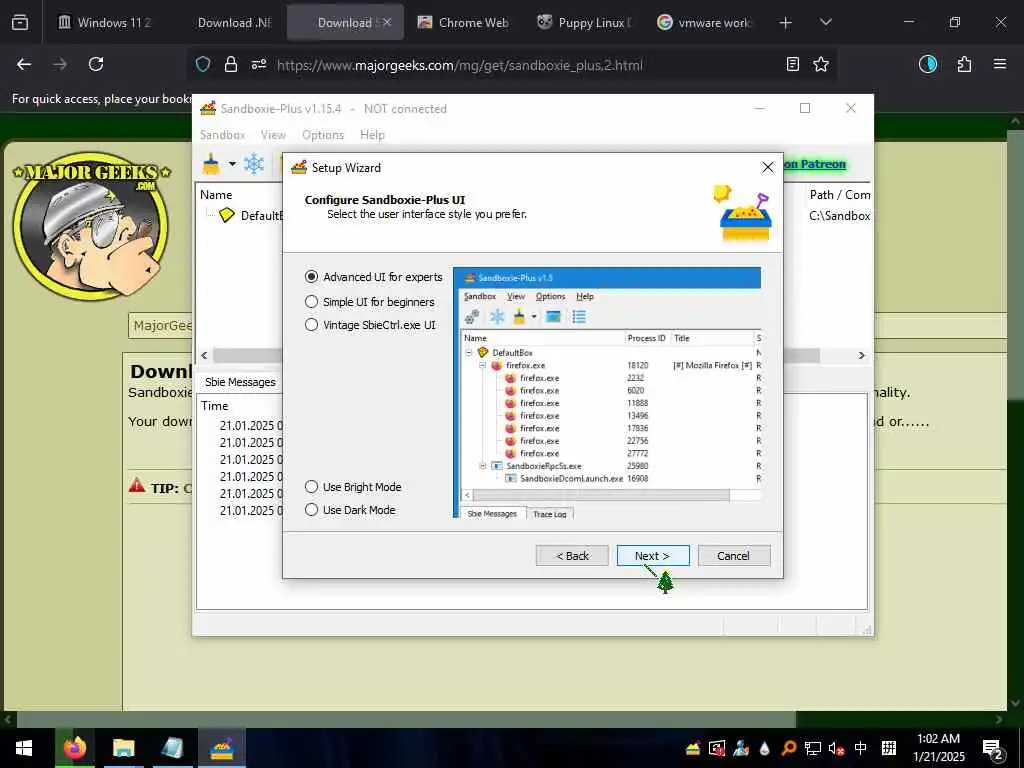Open the Help menu in Sandboxie-Plus
1024x768 pixels.
point(372,135)
